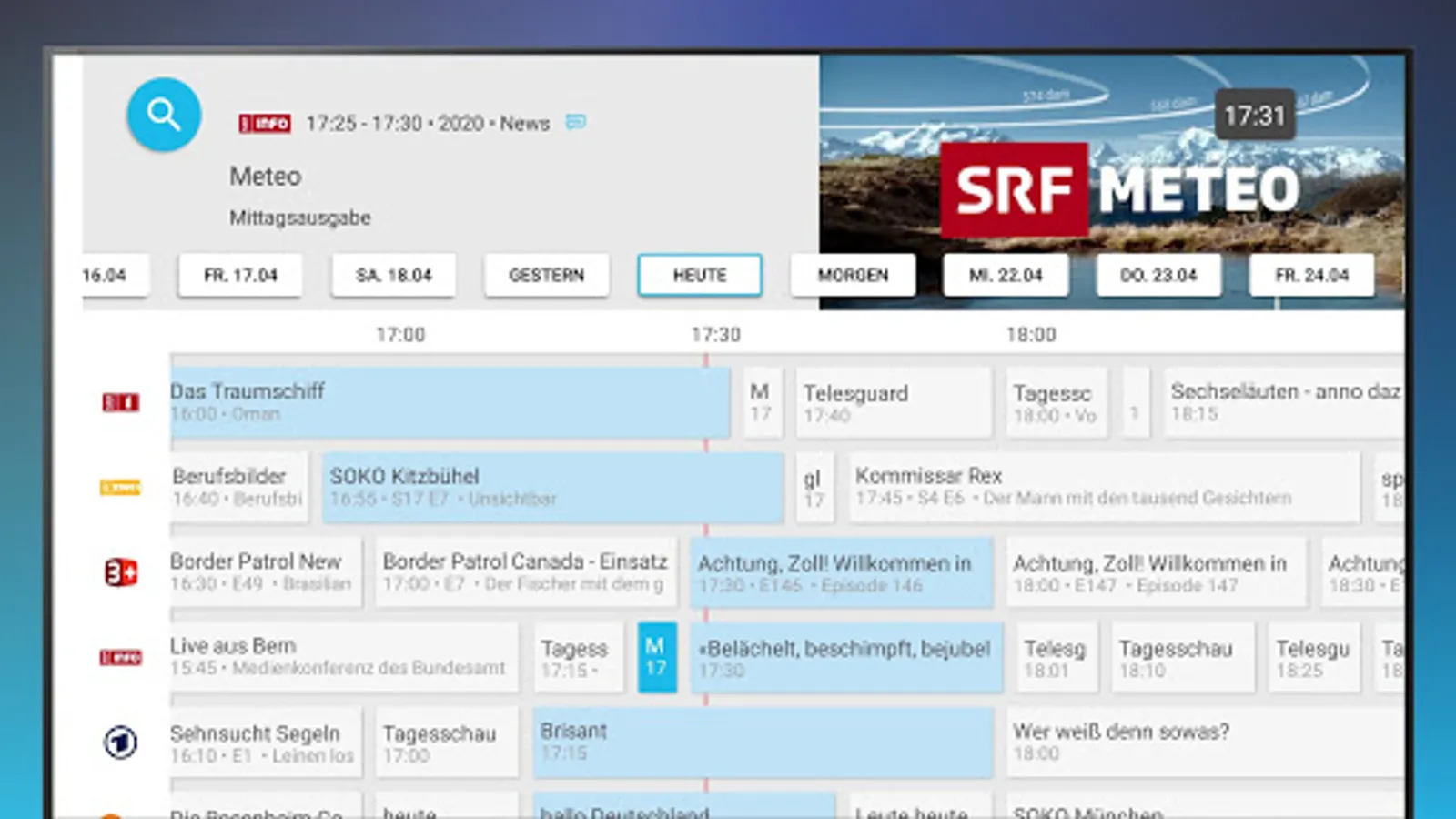
Task: Select Border Patrol New at 16:30
Action: [x=266, y=572]
